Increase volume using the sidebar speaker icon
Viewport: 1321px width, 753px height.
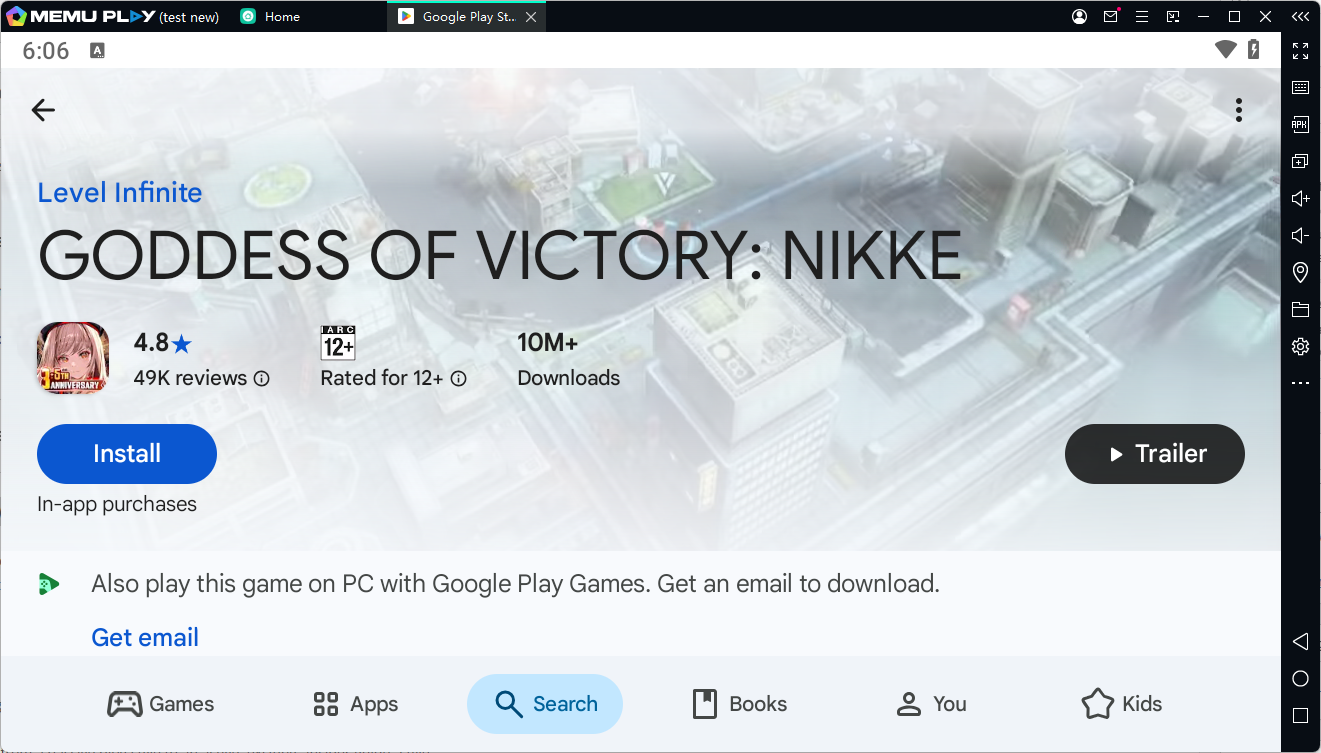(x=1300, y=199)
